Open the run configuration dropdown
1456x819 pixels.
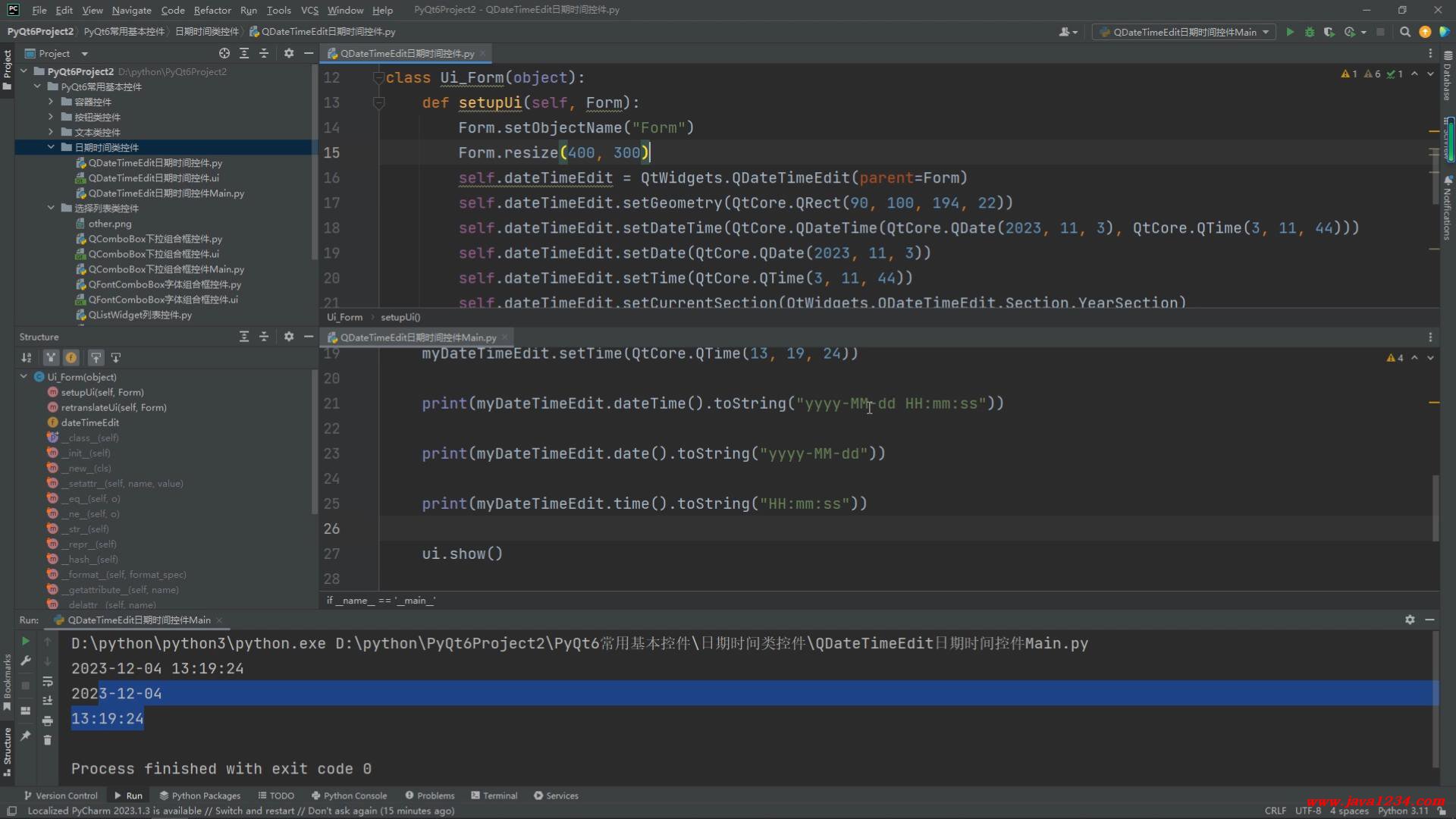tap(1183, 32)
